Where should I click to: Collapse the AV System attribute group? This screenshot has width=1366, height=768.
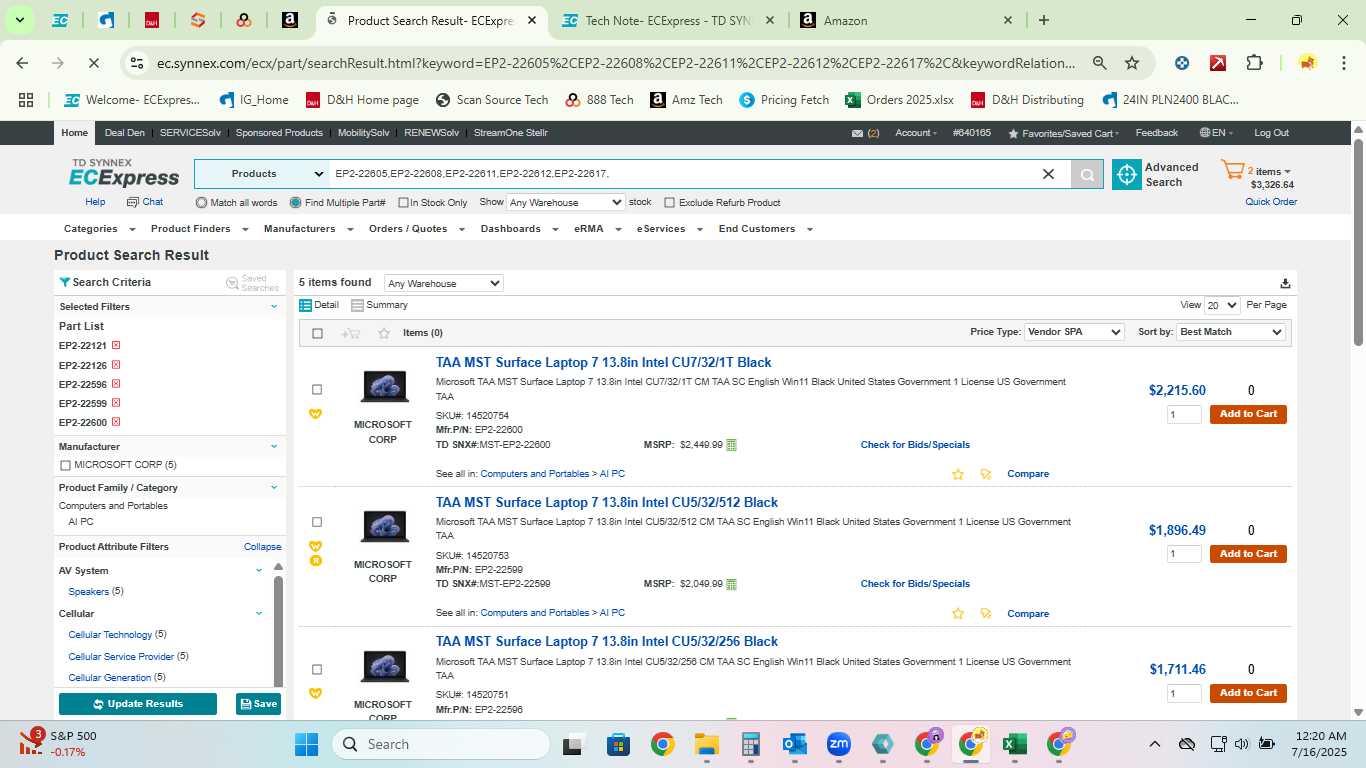point(259,571)
